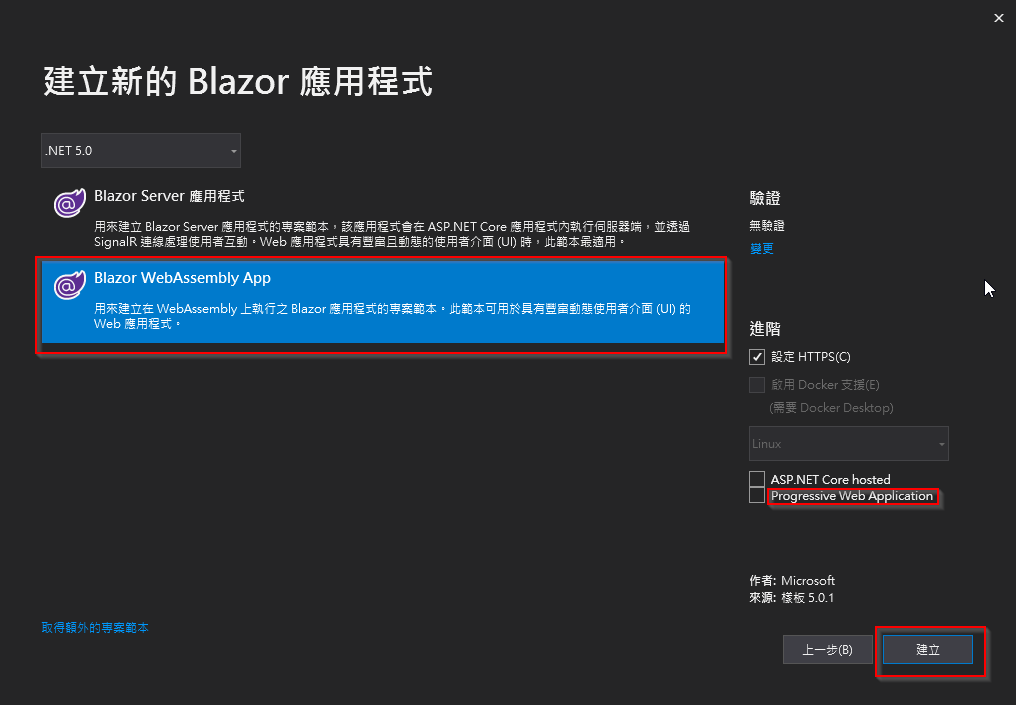This screenshot has width=1016, height=705.
Task: Click the Blazor Server template description text
Action: point(392,234)
